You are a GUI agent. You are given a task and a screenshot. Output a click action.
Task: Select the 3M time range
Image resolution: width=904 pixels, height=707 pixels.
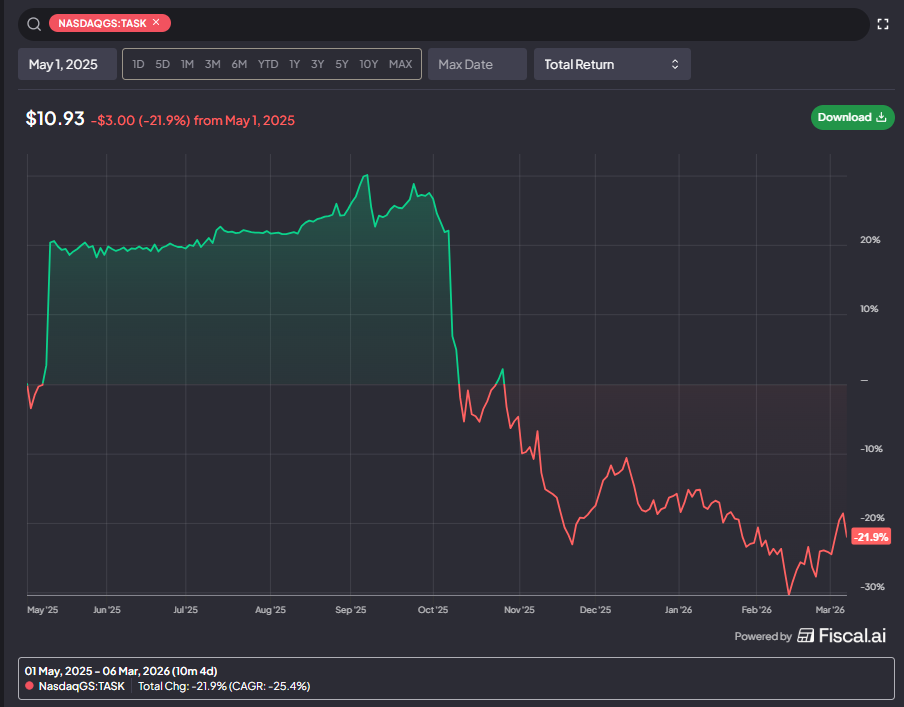[213, 64]
